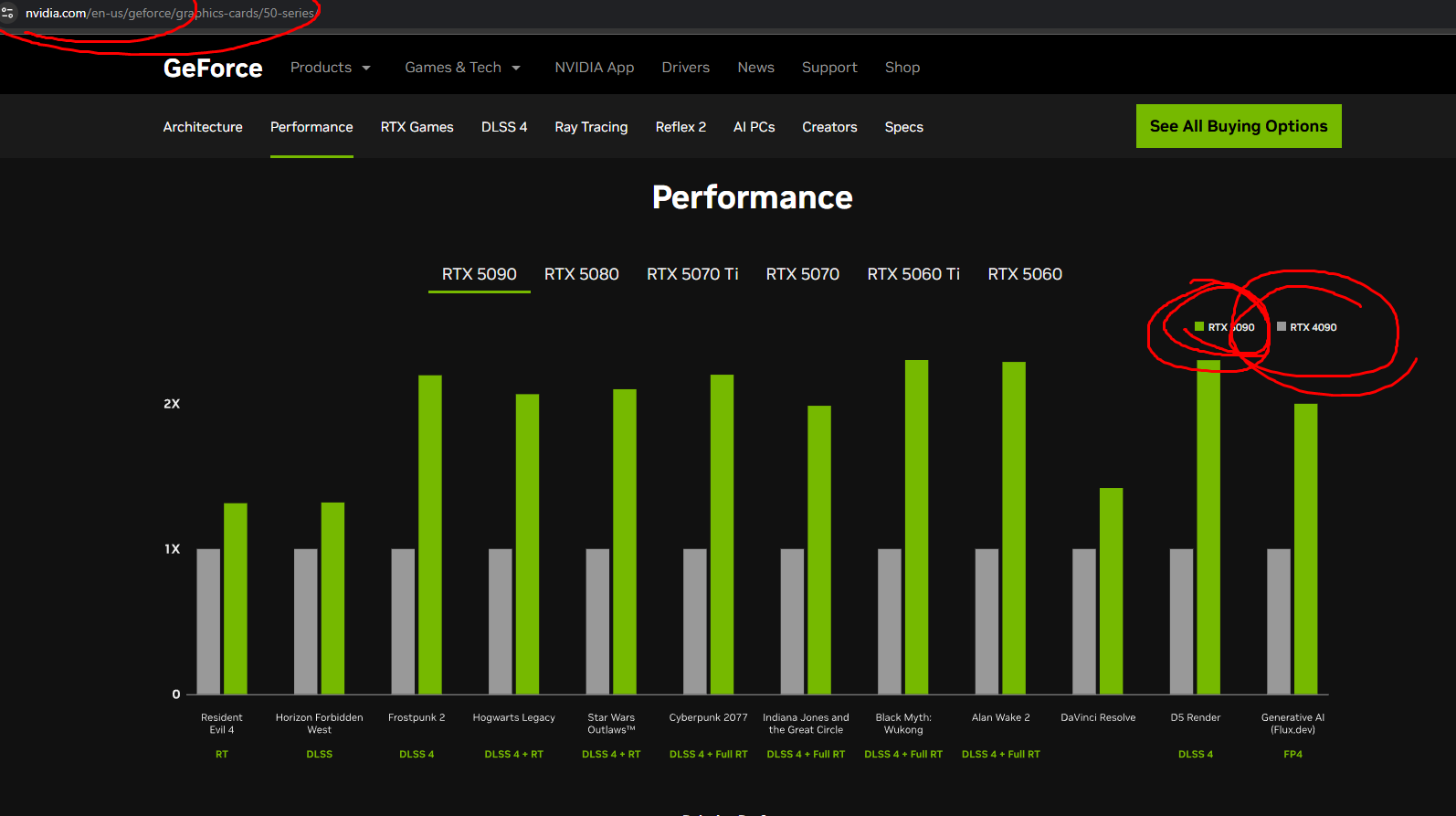Click the Horizon Forbidden West axis label
The width and height of the screenshot is (1456, 816).
tap(320, 724)
